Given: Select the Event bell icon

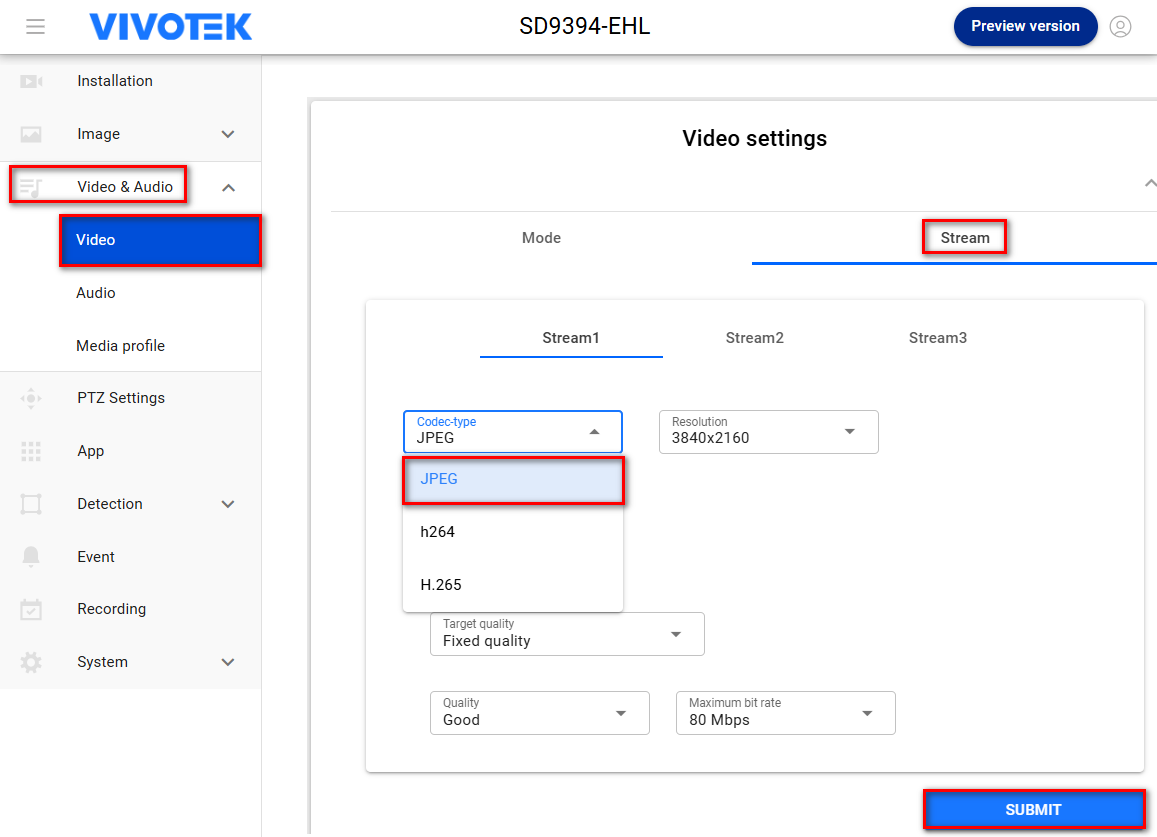Looking at the screenshot, I should point(30,556).
